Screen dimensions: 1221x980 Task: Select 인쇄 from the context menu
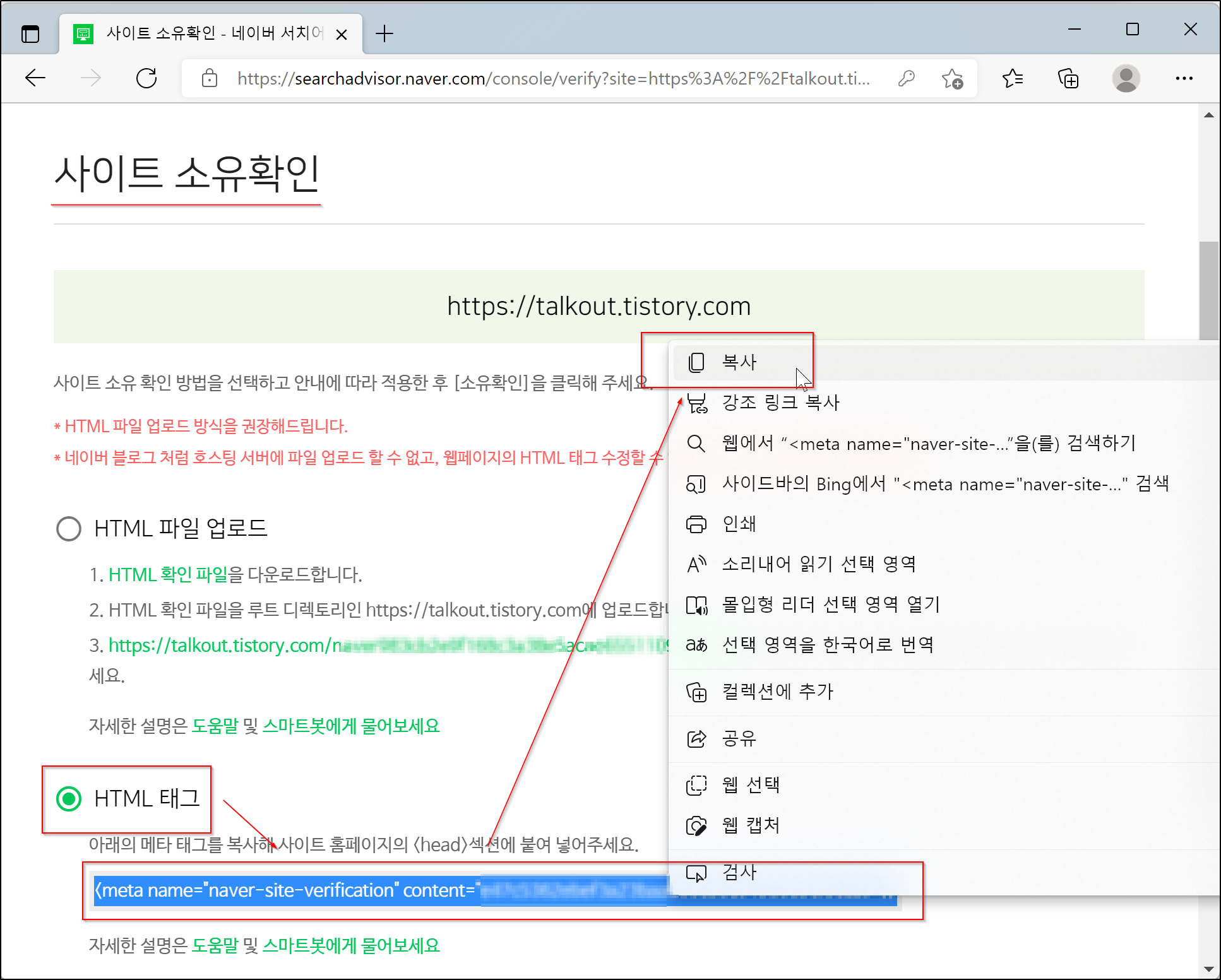coord(739,524)
